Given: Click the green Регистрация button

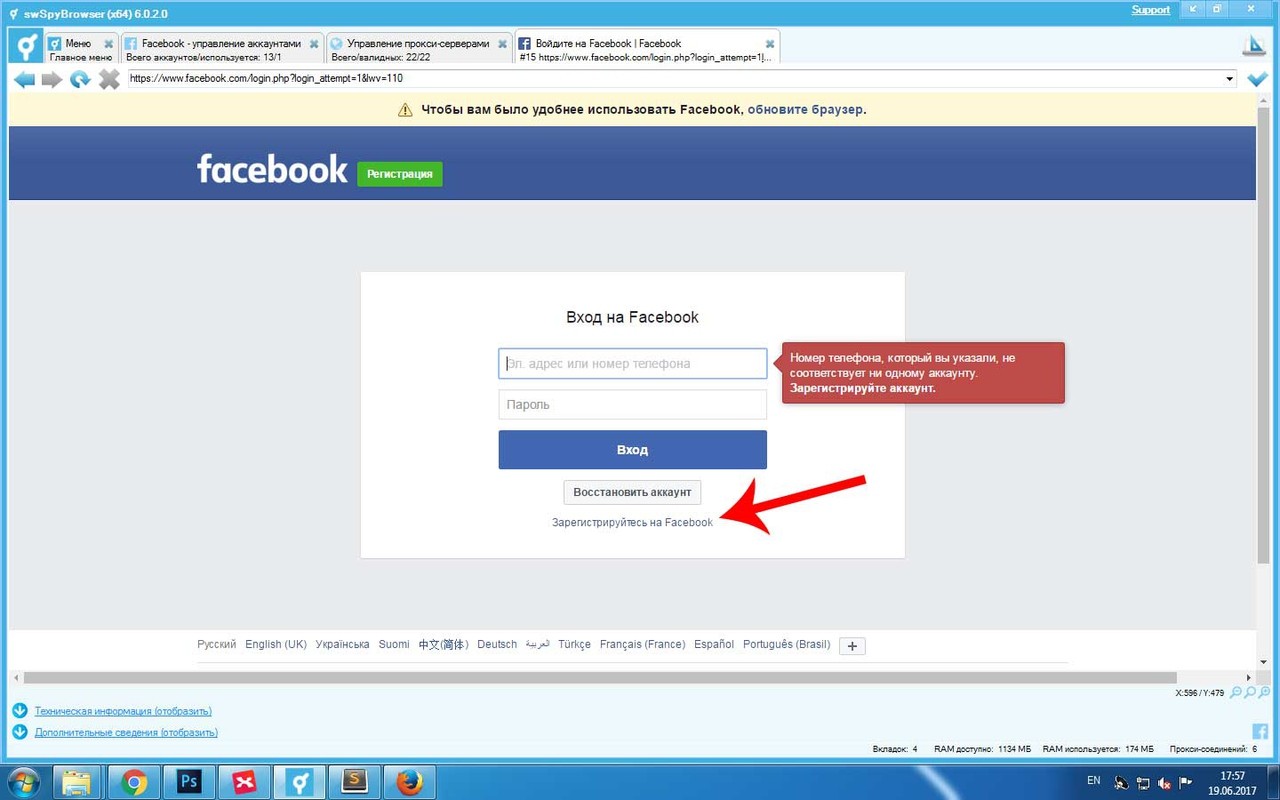Looking at the screenshot, I should (x=400, y=174).
